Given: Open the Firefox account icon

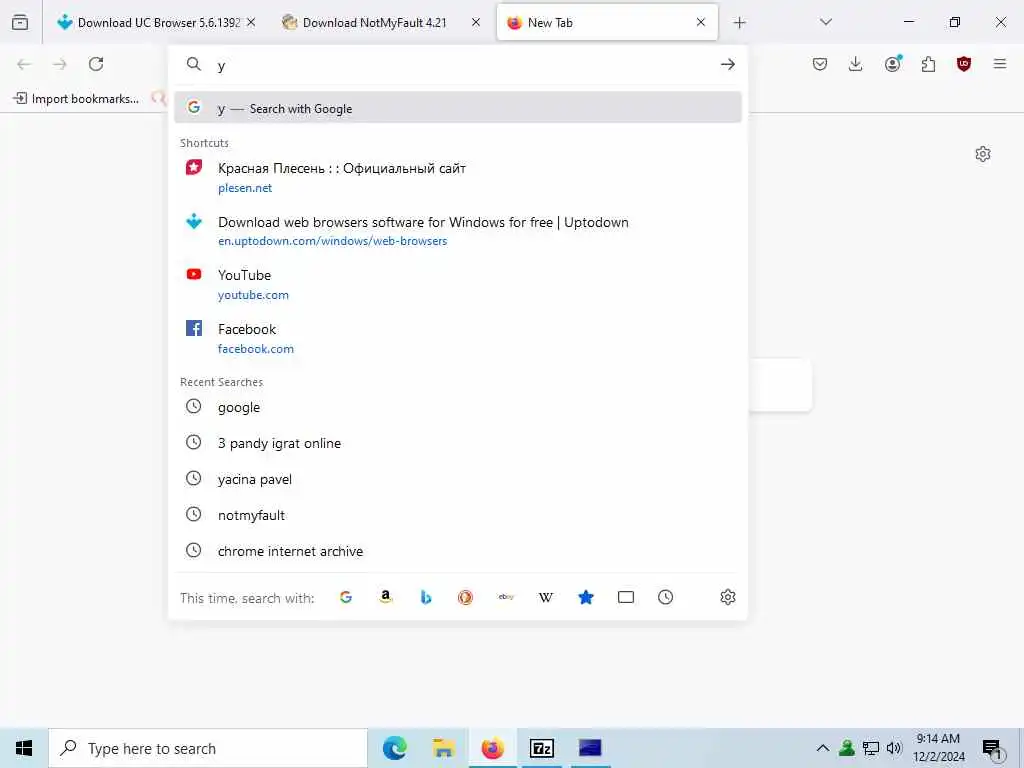Looking at the screenshot, I should (x=892, y=63).
